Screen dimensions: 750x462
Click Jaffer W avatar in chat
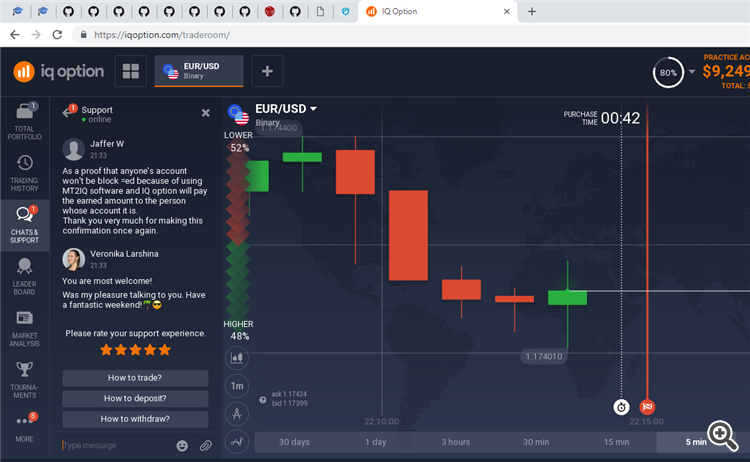point(74,150)
